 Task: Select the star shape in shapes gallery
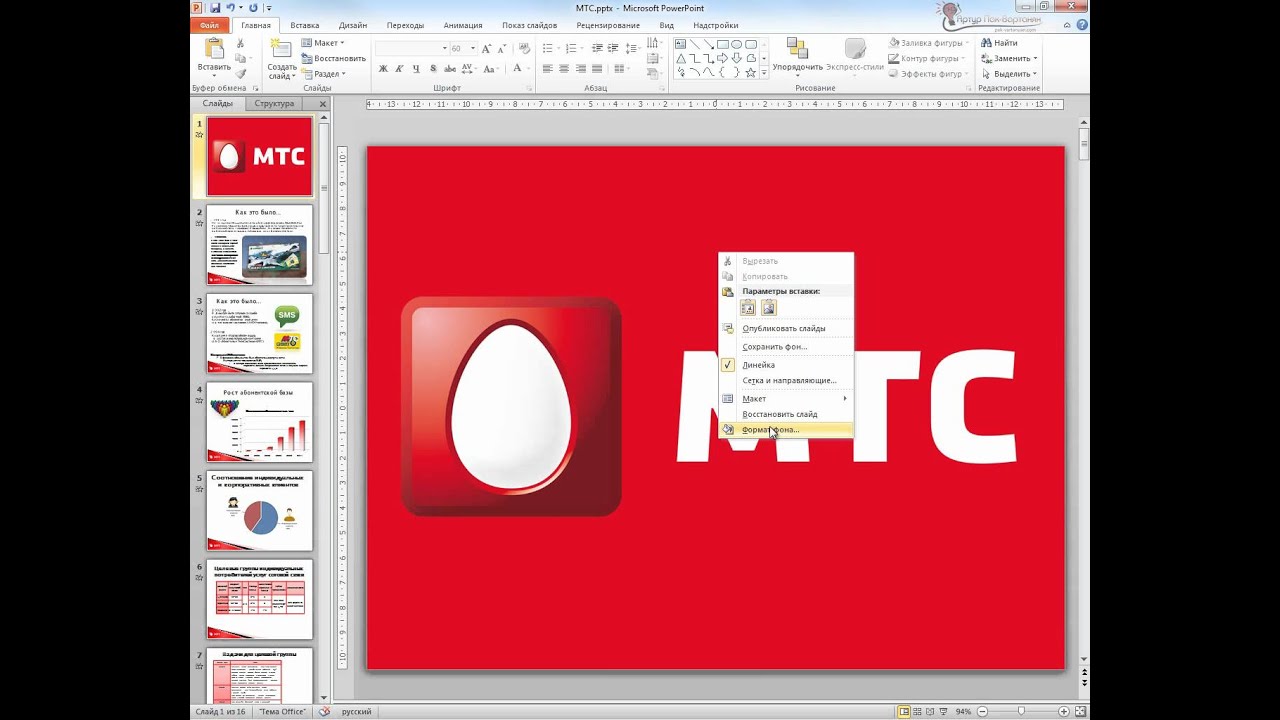tap(750, 72)
